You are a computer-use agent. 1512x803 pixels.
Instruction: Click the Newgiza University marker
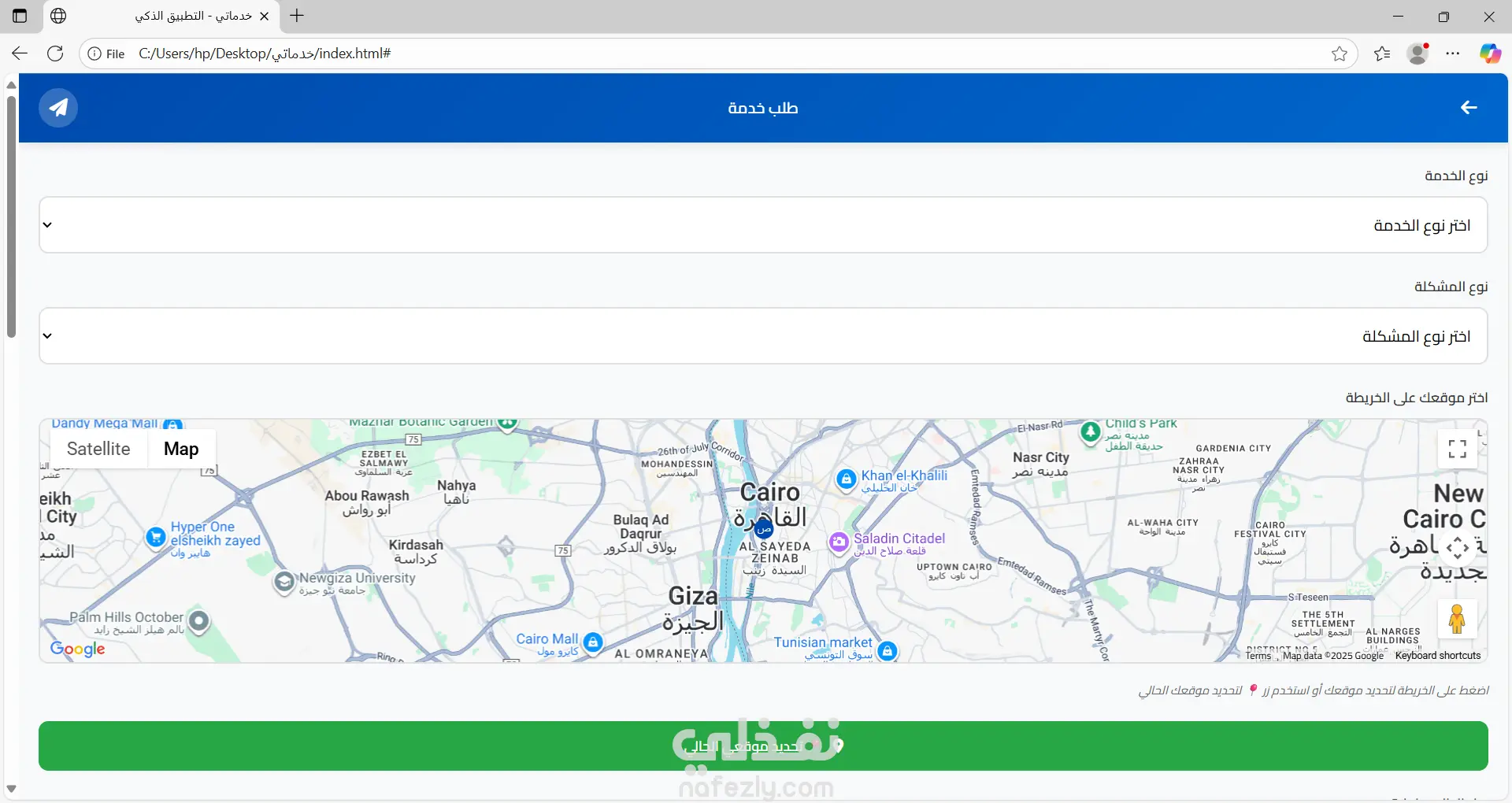click(x=283, y=583)
